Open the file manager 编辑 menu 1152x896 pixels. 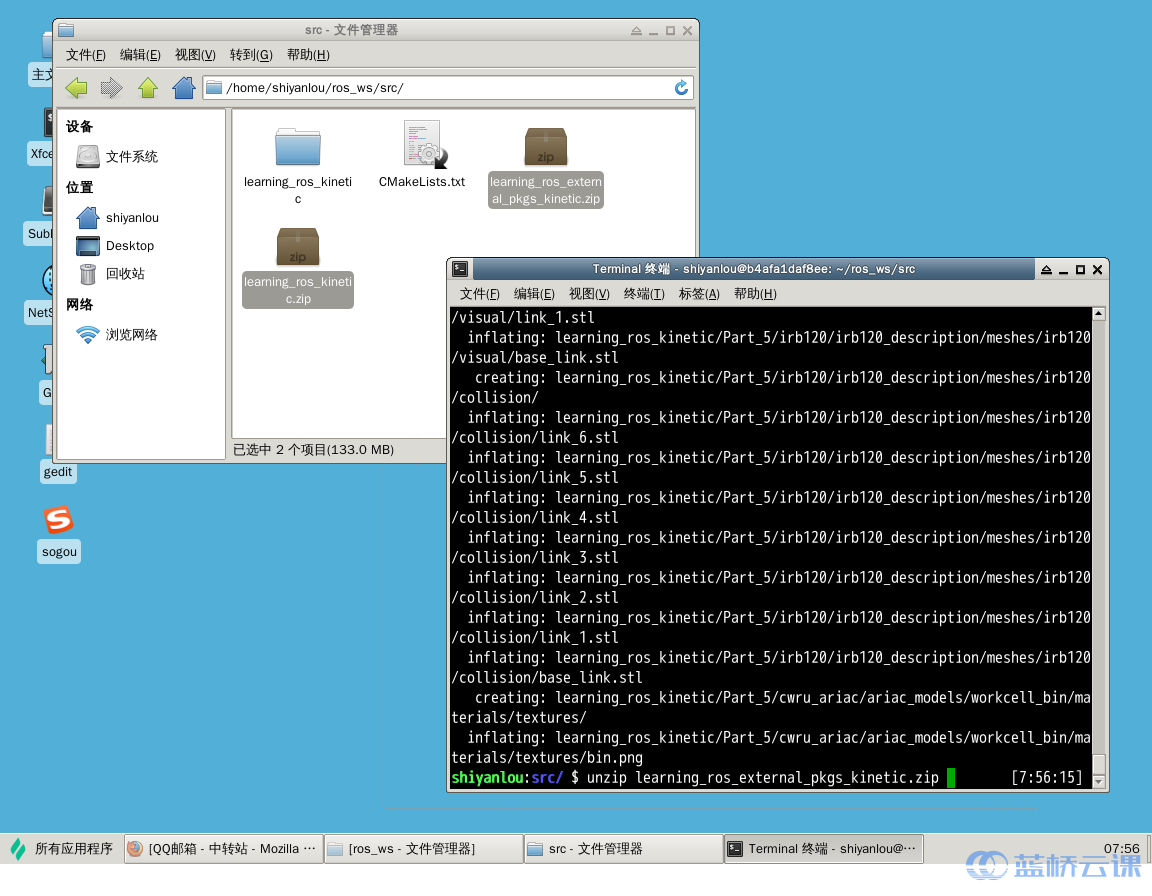coord(140,55)
